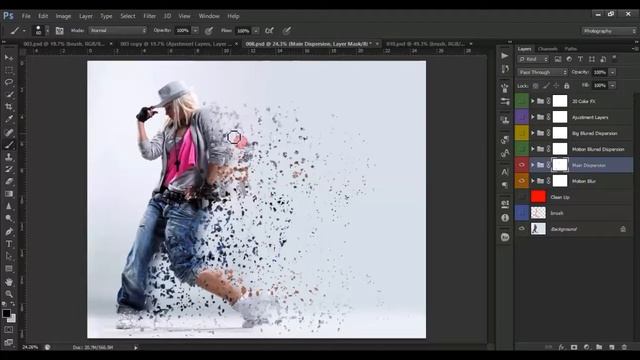Open the File menu
This screenshot has height=360, width=640.
26,16
